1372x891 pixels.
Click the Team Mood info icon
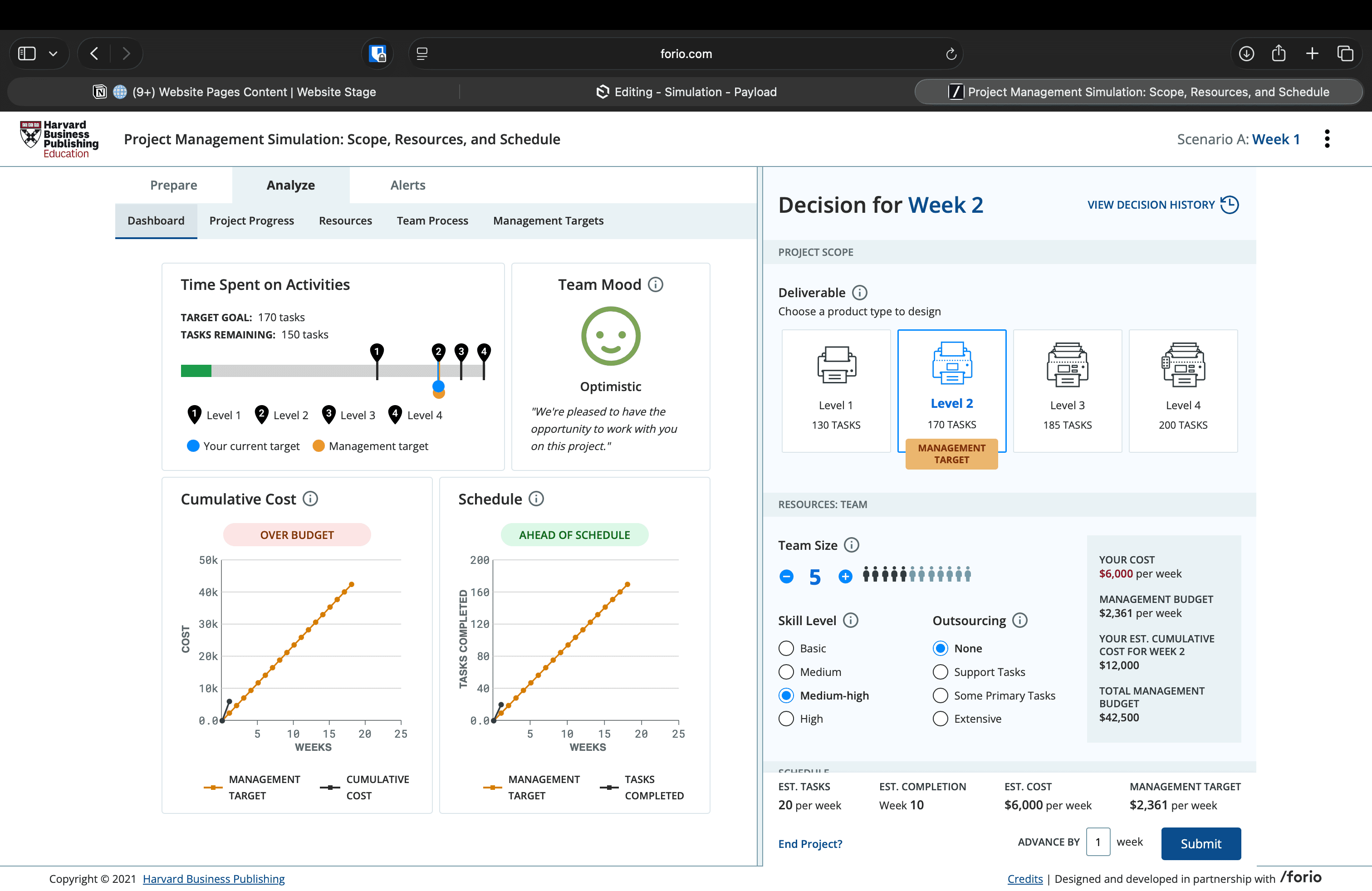[x=656, y=285]
